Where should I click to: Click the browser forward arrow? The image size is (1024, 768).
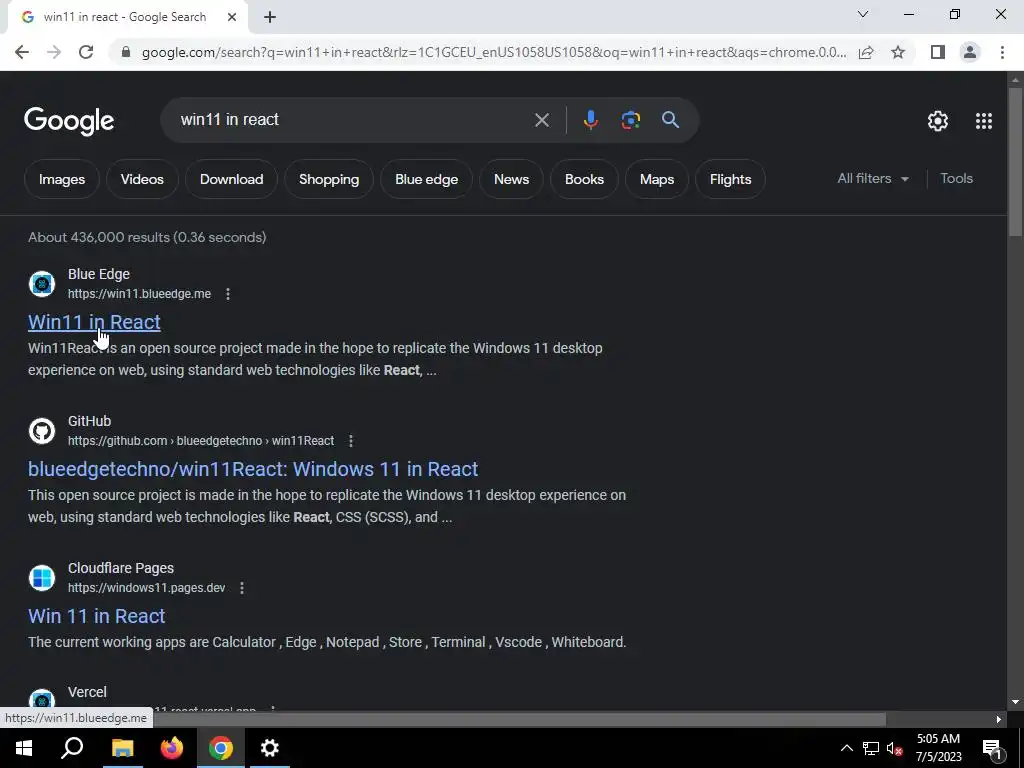coord(54,52)
